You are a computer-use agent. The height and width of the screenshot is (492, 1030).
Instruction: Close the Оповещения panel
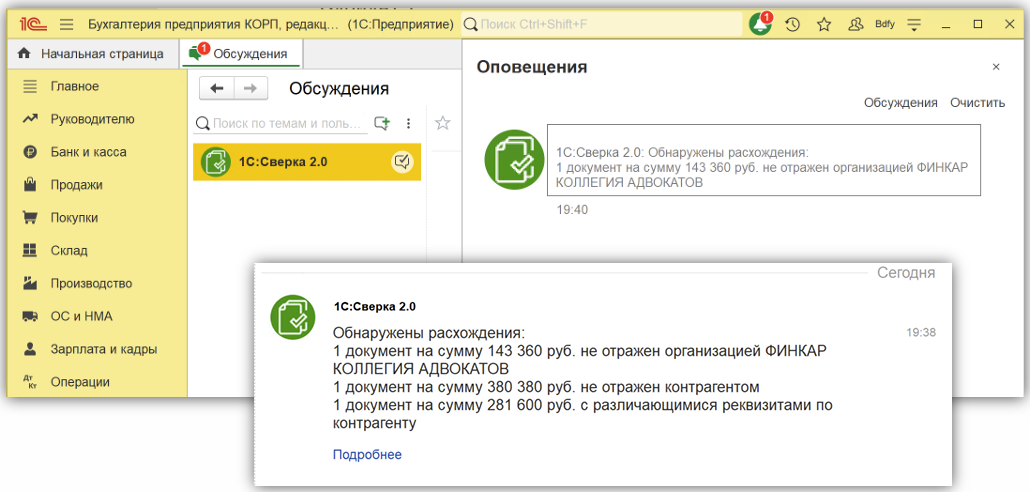(x=996, y=67)
